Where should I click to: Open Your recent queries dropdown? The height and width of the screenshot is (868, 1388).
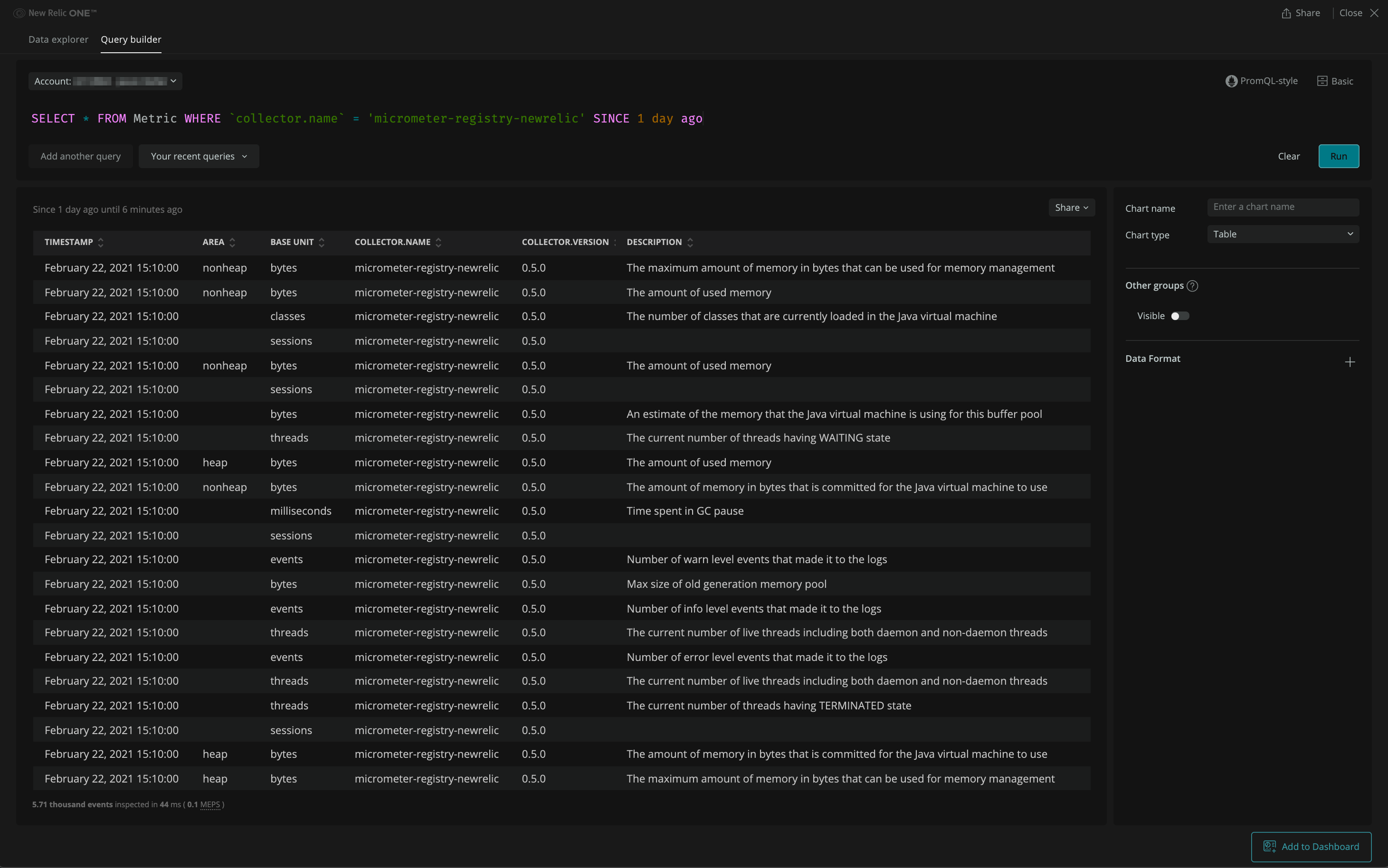[x=199, y=156]
